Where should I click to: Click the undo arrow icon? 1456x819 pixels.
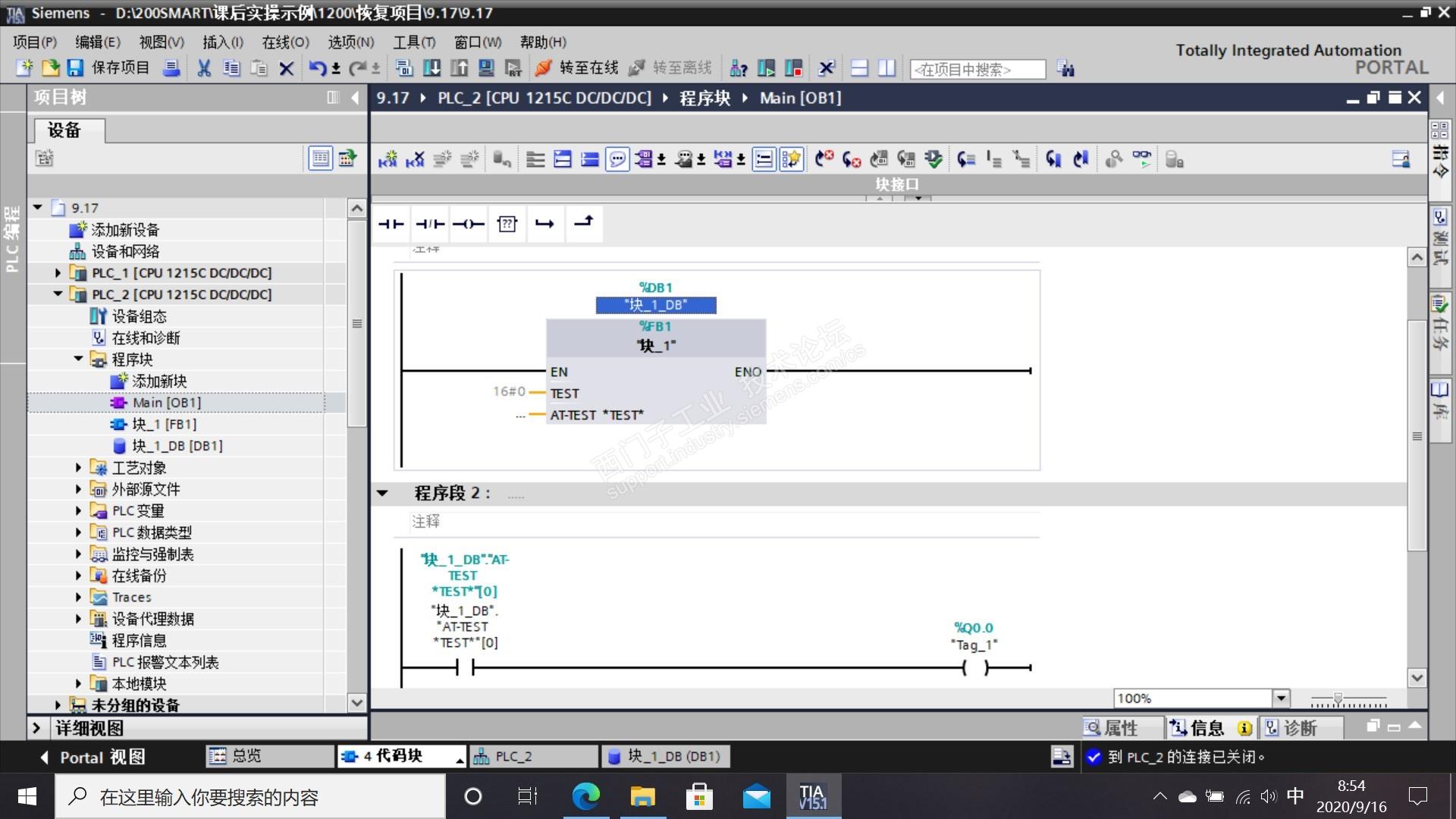(x=317, y=68)
